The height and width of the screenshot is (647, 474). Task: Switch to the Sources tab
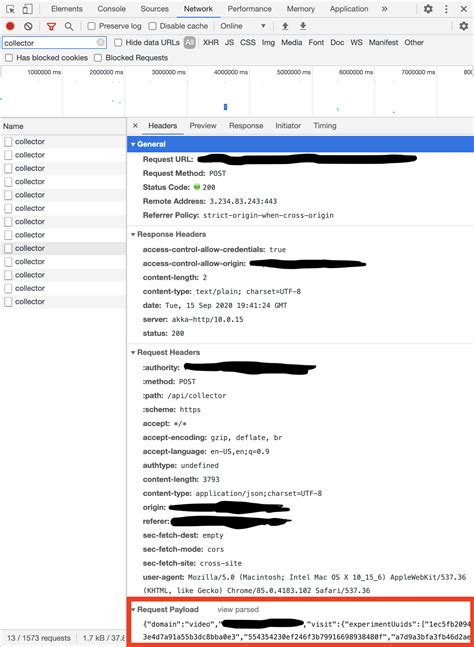[x=154, y=9]
